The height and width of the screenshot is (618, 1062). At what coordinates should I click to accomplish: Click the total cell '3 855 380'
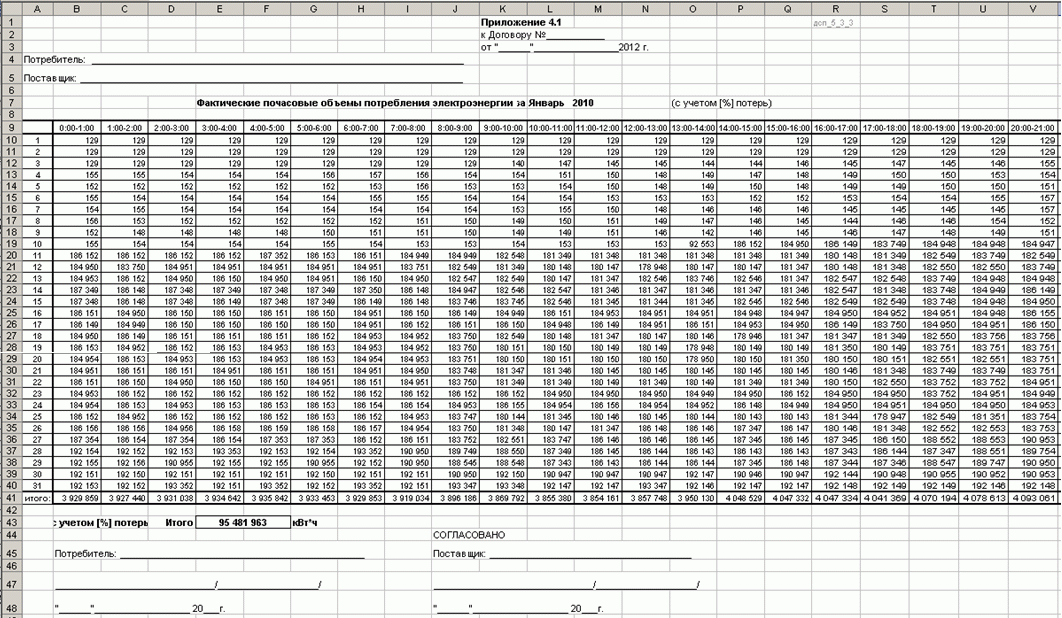551,498
